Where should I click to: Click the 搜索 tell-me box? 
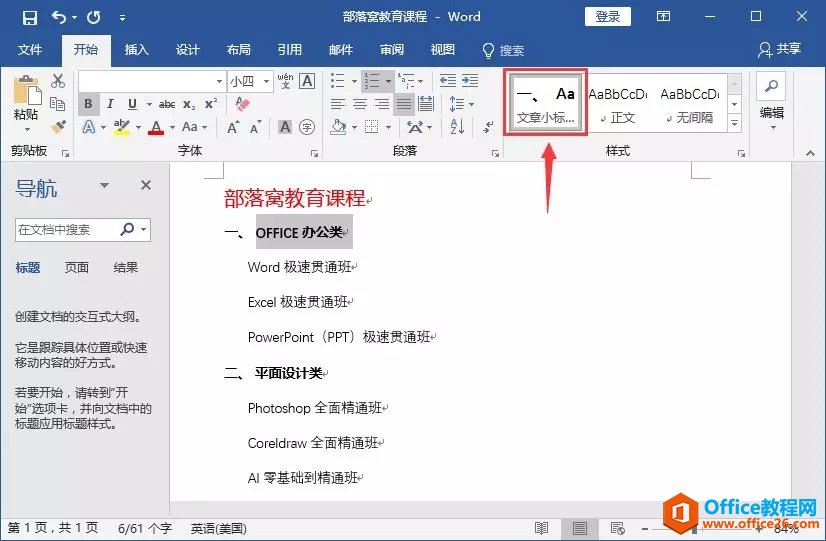tap(503, 51)
